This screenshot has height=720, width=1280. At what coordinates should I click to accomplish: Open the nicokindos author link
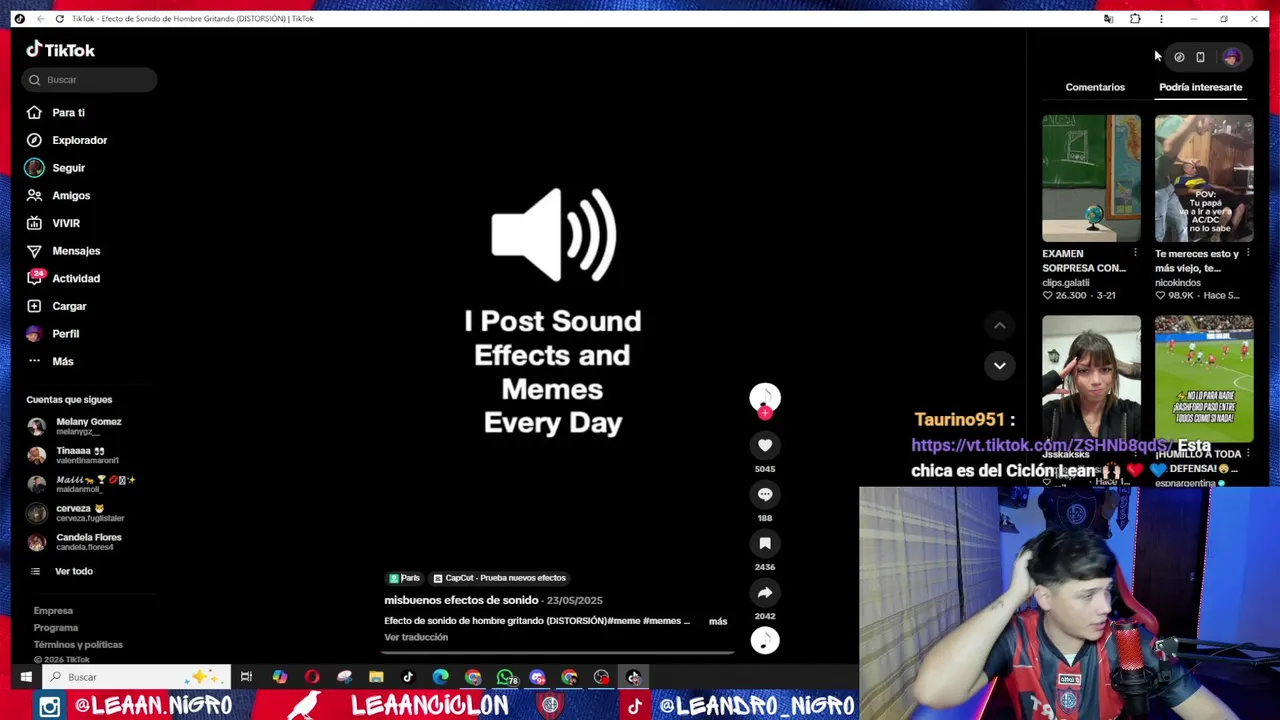click(x=1178, y=283)
